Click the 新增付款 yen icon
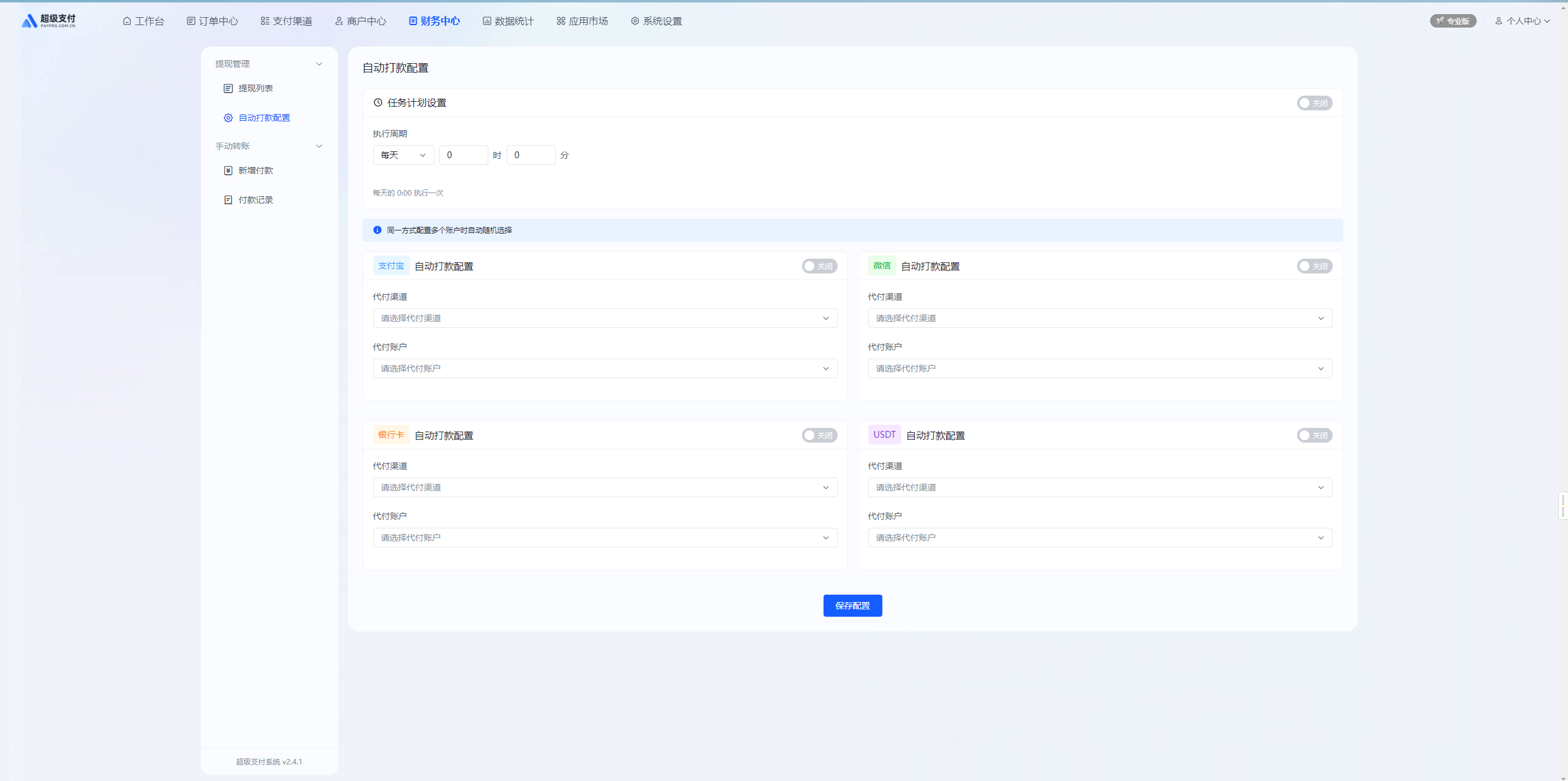The image size is (1568, 781). pos(228,170)
